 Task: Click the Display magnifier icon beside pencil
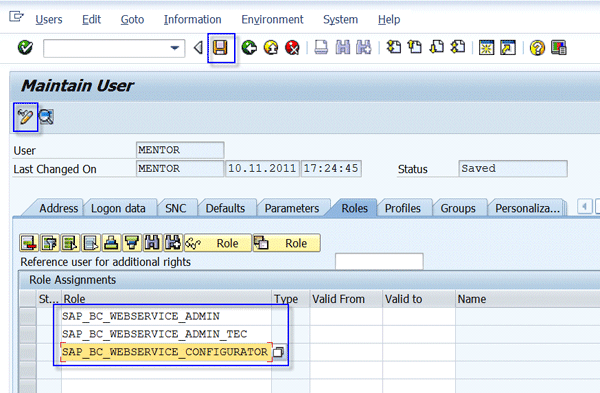(46, 117)
